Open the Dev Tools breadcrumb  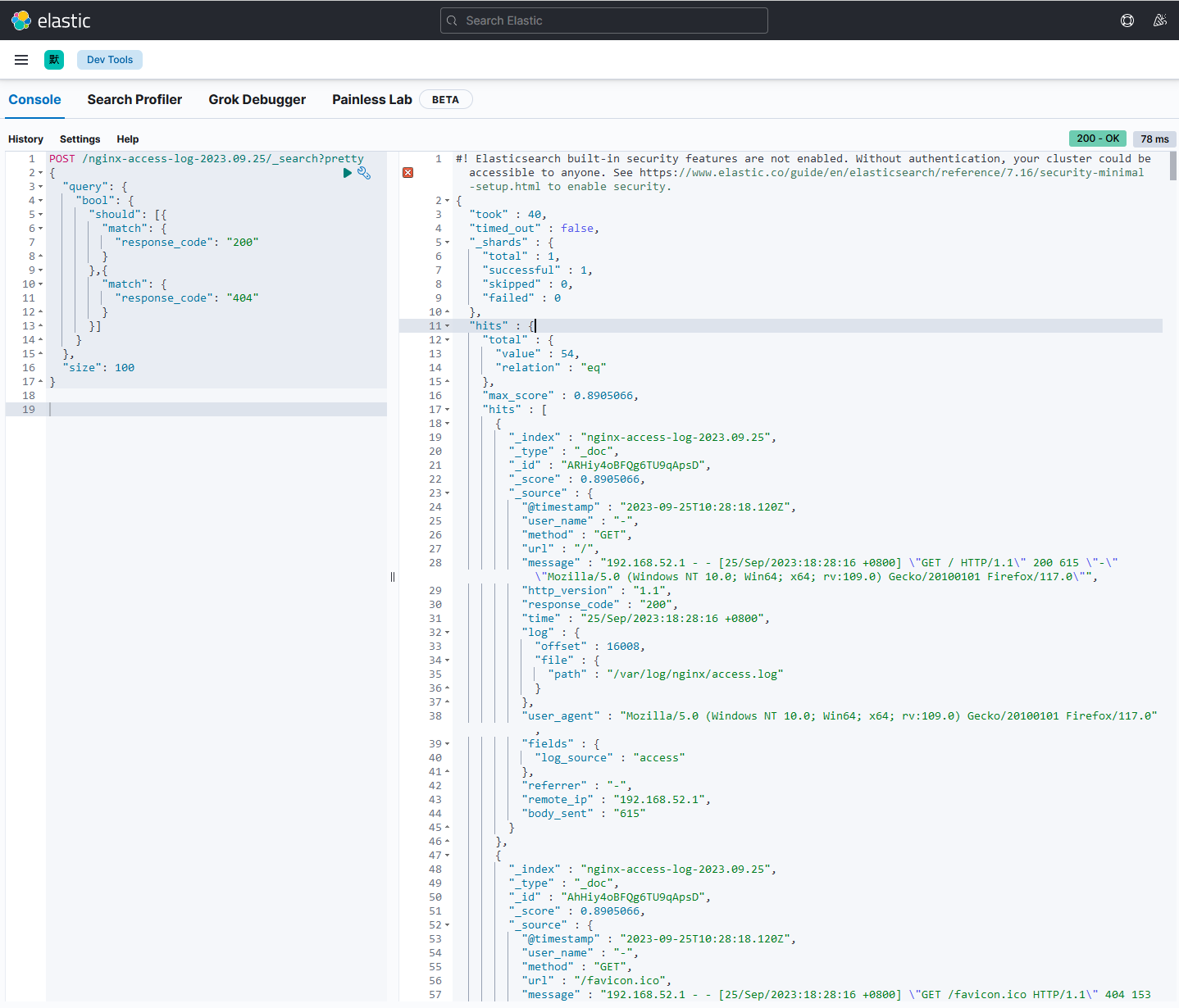(x=110, y=60)
